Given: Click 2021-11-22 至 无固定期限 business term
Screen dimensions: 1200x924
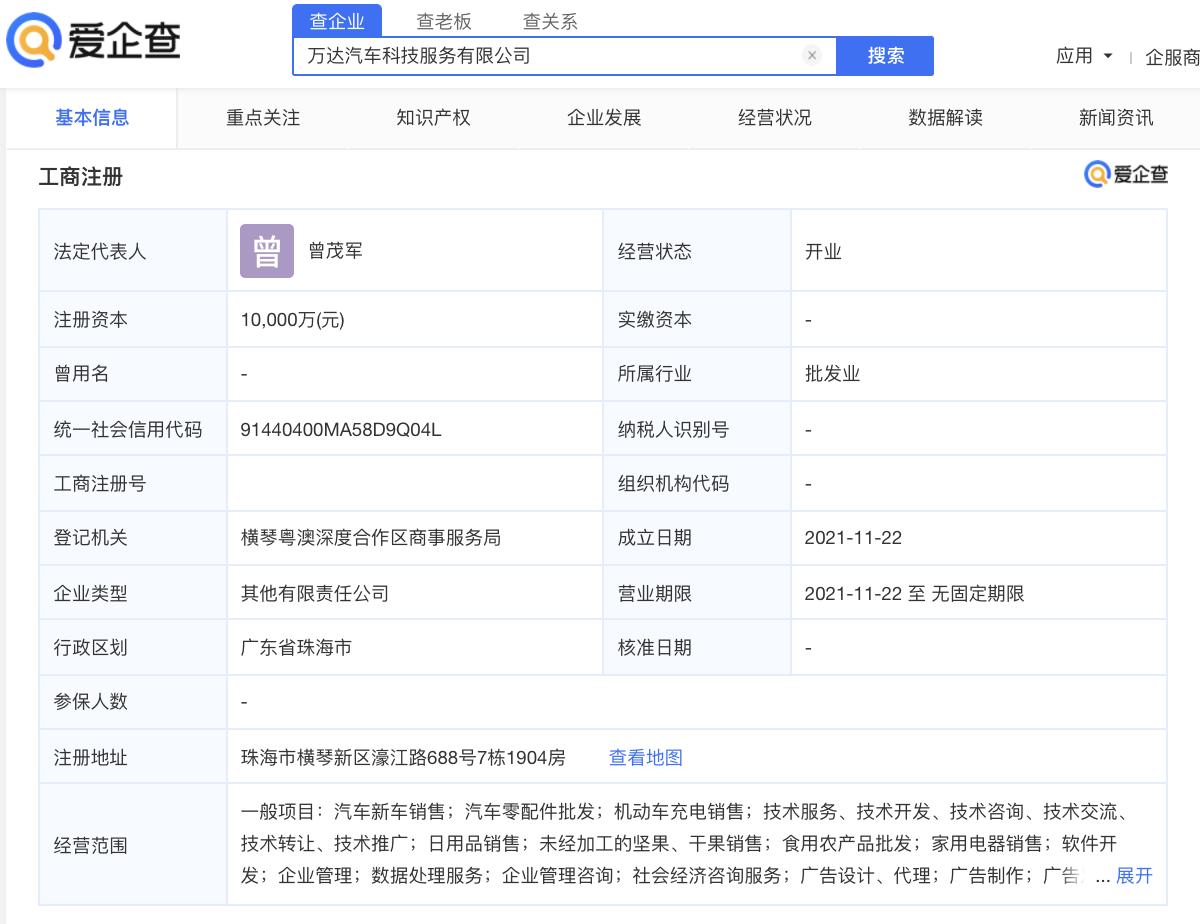Looking at the screenshot, I should point(914,594).
